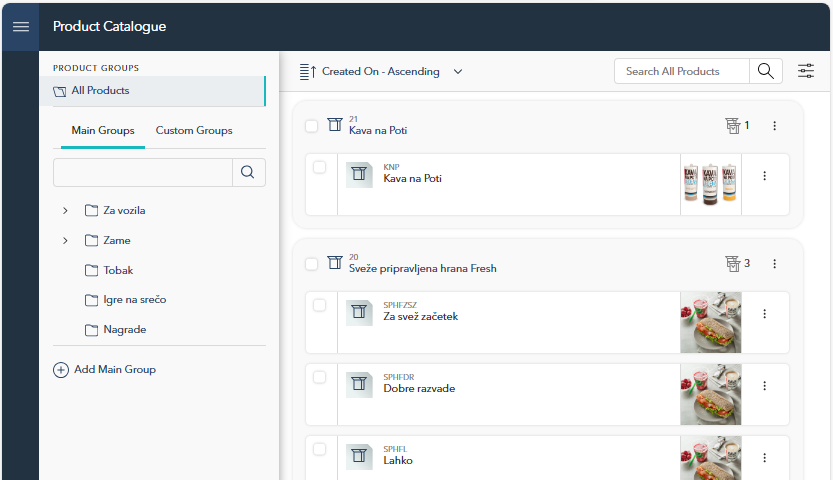This screenshot has height=480, width=833.
Task: Check the Lahko product checkbox
Action: pyautogui.click(x=319, y=449)
